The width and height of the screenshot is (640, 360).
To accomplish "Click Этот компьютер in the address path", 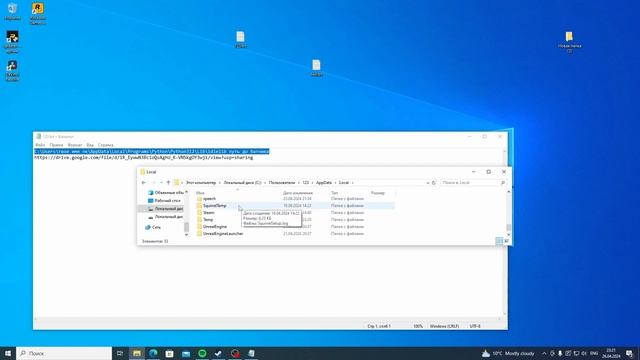I will click(x=201, y=183).
